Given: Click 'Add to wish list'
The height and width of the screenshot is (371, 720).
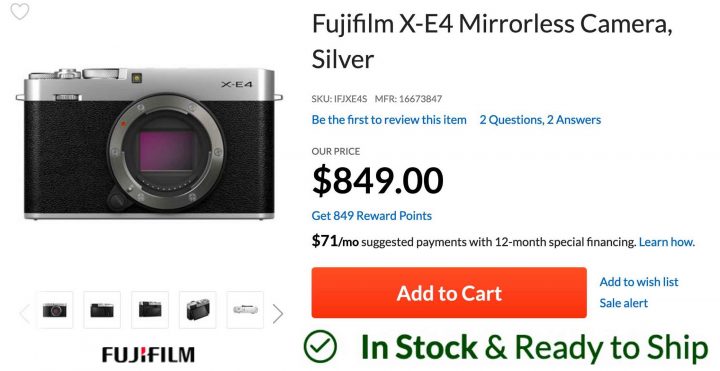Looking at the screenshot, I should coord(639,282).
